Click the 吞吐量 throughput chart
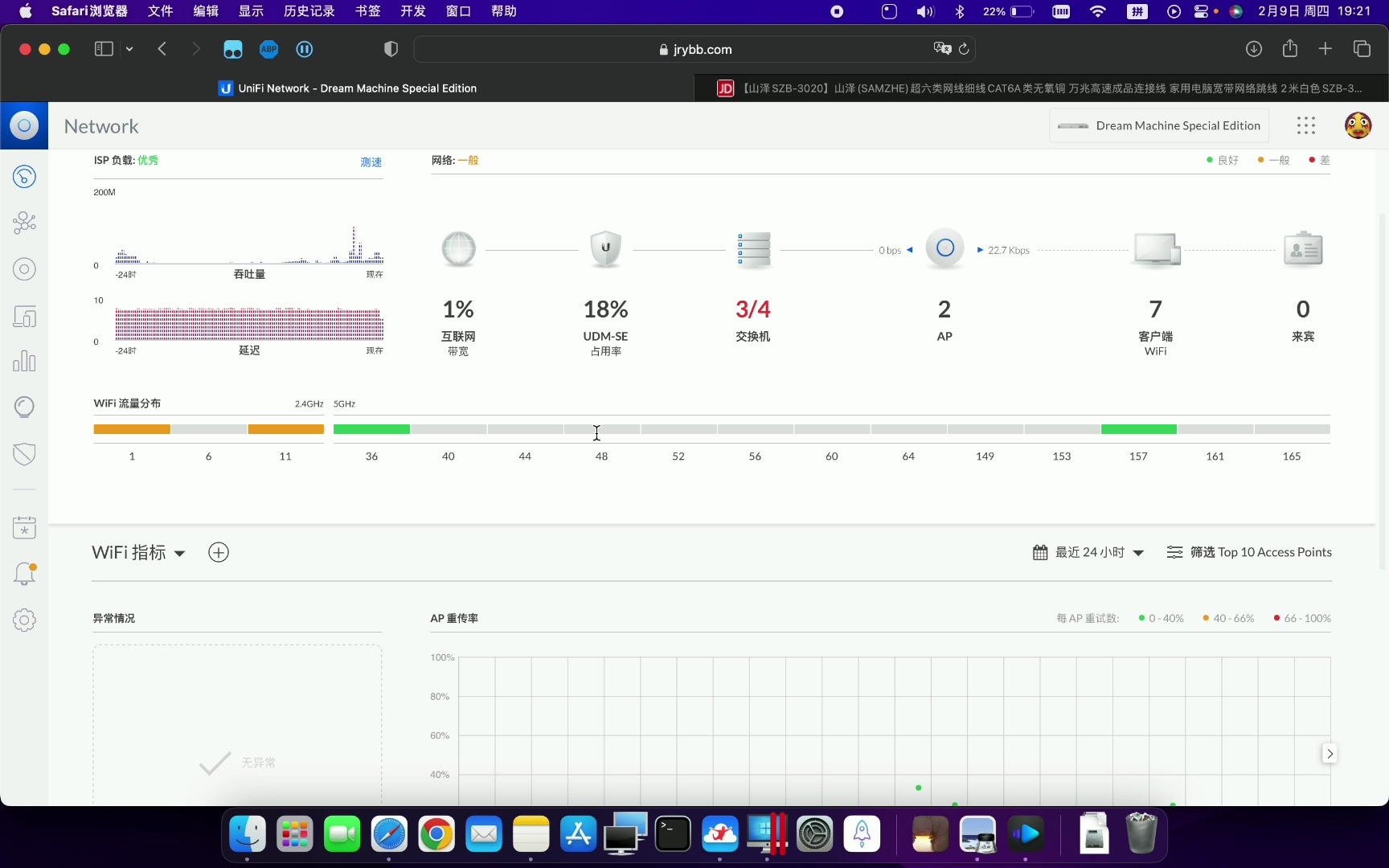1389x868 pixels. coord(249,244)
